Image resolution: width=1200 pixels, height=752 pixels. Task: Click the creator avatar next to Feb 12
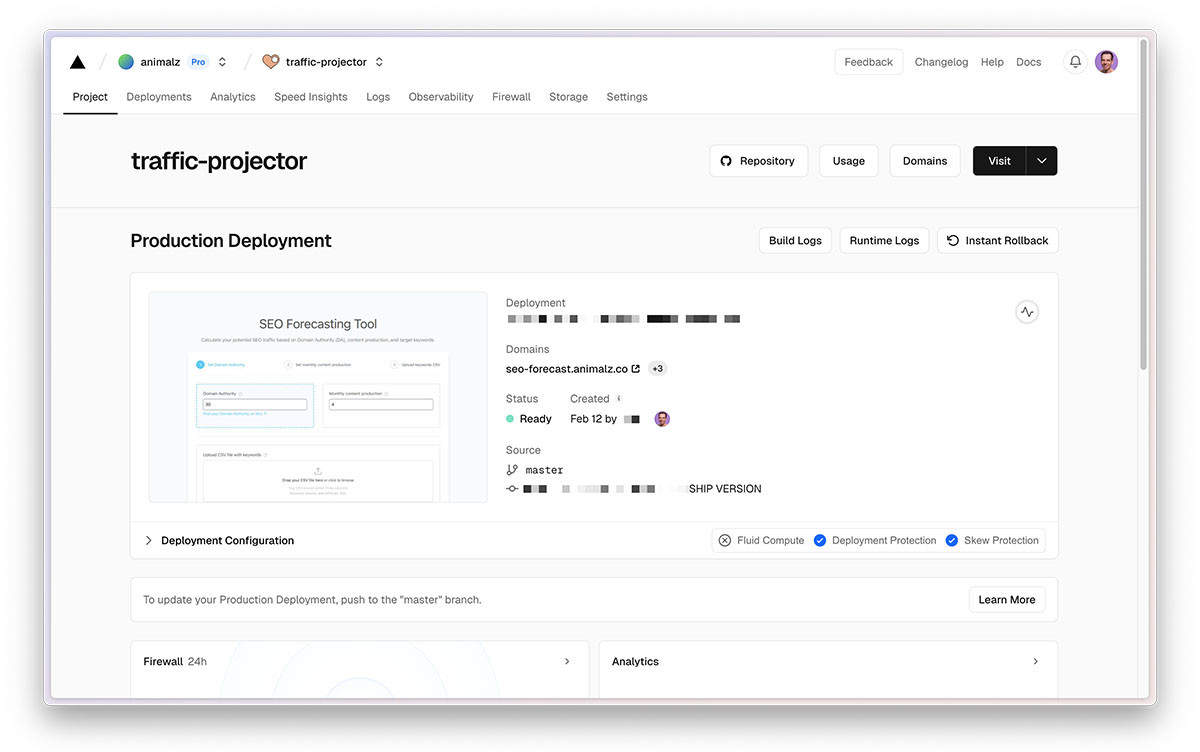pyautogui.click(x=662, y=419)
